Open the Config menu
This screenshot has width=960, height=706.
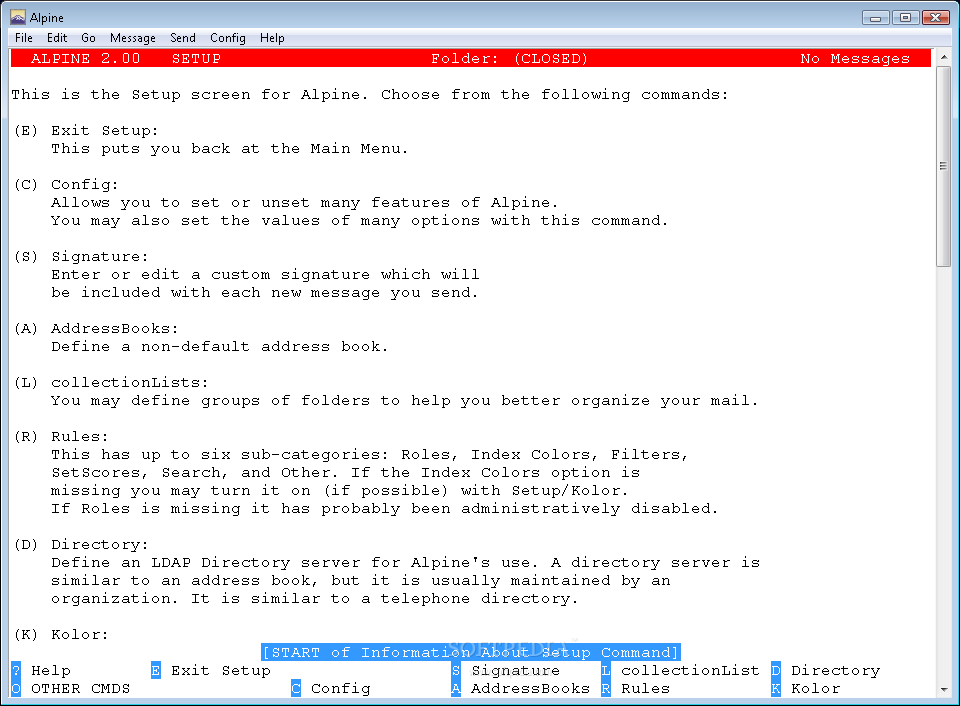click(228, 38)
